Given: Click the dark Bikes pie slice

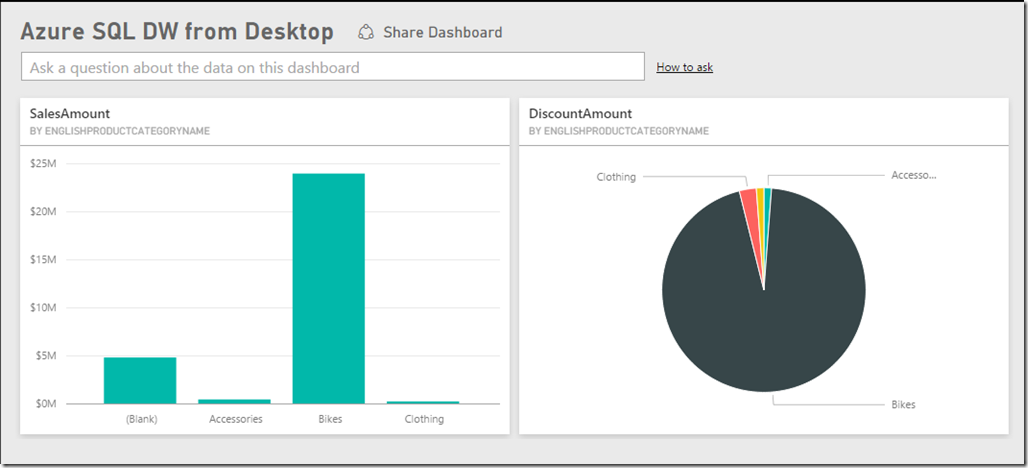Looking at the screenshot, I should click(764, 315).
